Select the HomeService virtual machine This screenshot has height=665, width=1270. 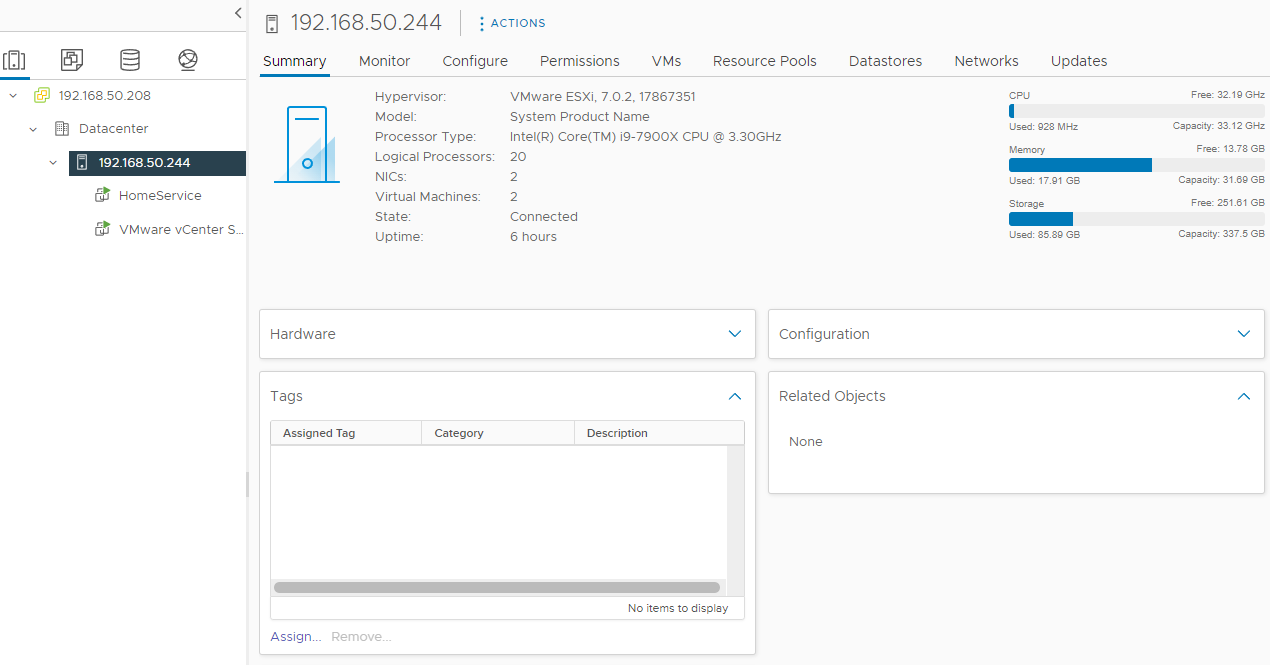coord(160,196)
